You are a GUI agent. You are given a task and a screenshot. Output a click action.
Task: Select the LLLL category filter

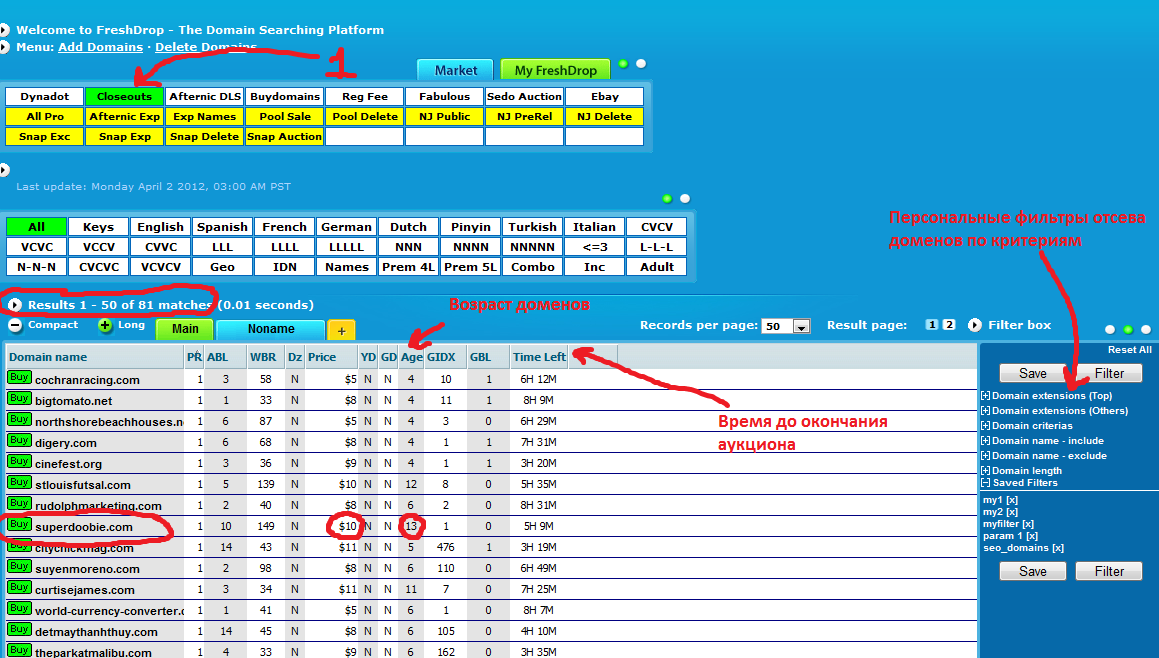click(285, 247)
